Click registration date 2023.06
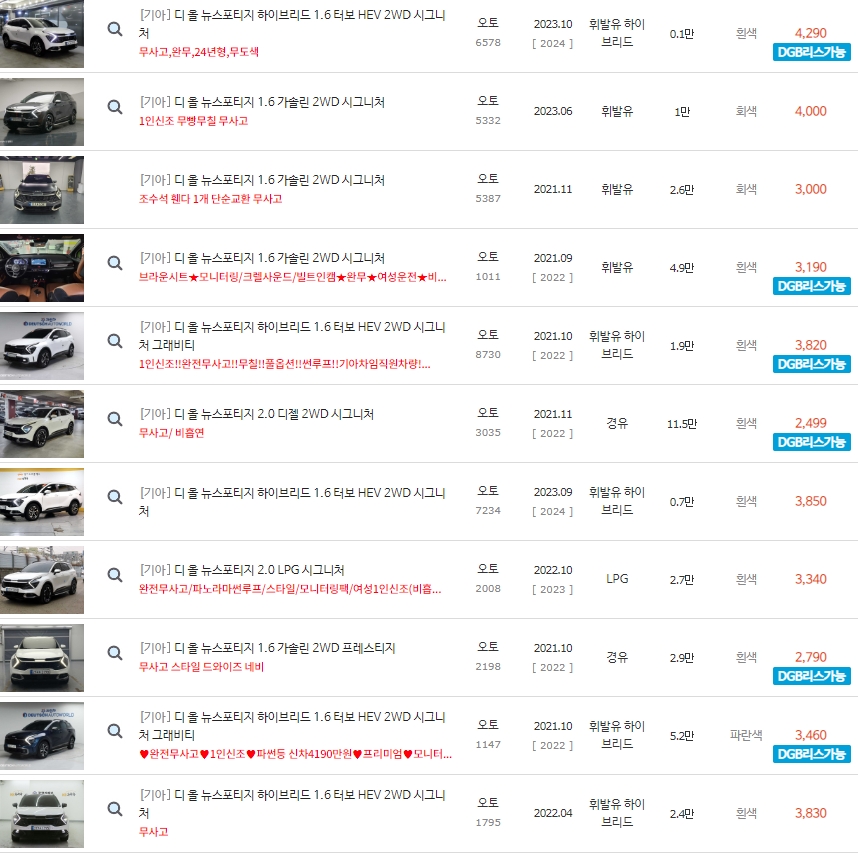Screen dimensions: 858x854 [553, 111]
